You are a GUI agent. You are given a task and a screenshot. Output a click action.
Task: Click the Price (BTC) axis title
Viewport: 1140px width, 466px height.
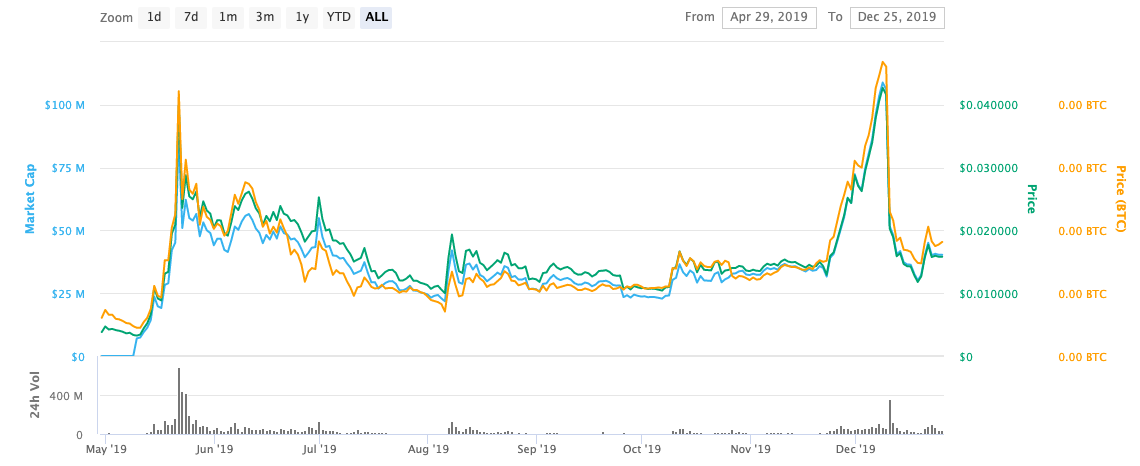(x=1120, y=199)
